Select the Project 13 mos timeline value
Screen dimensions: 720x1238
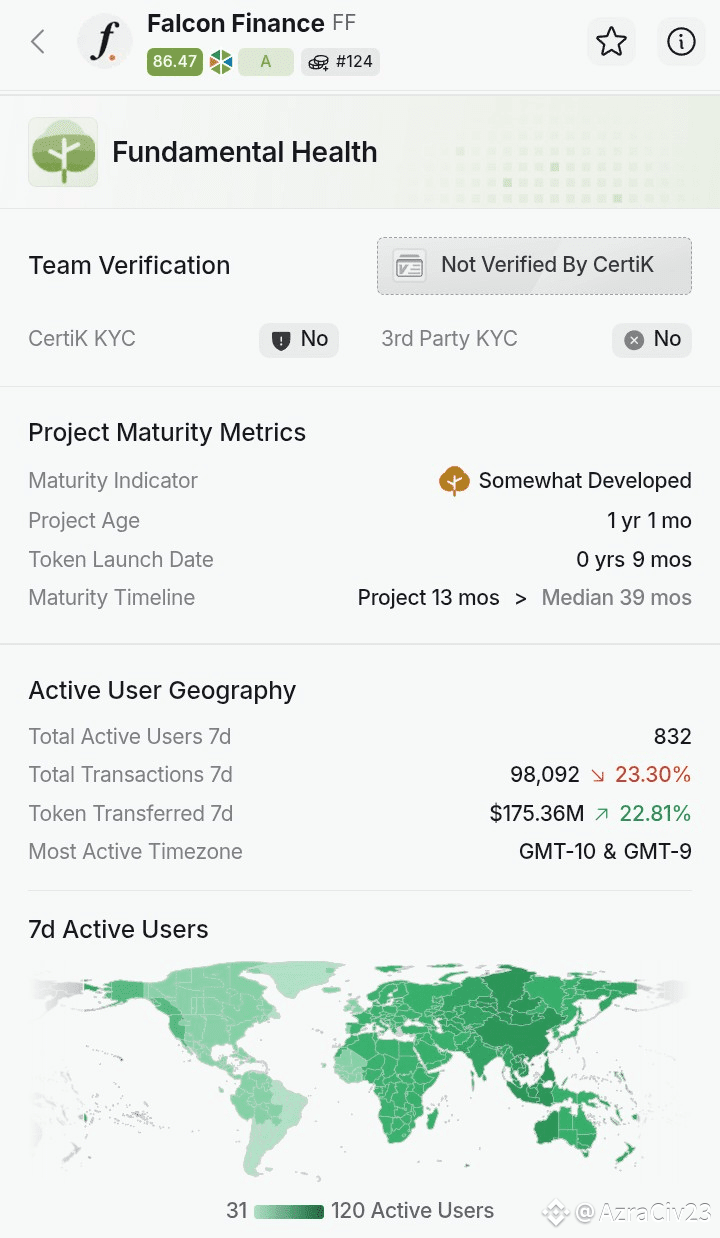click(x=429, y=598)
